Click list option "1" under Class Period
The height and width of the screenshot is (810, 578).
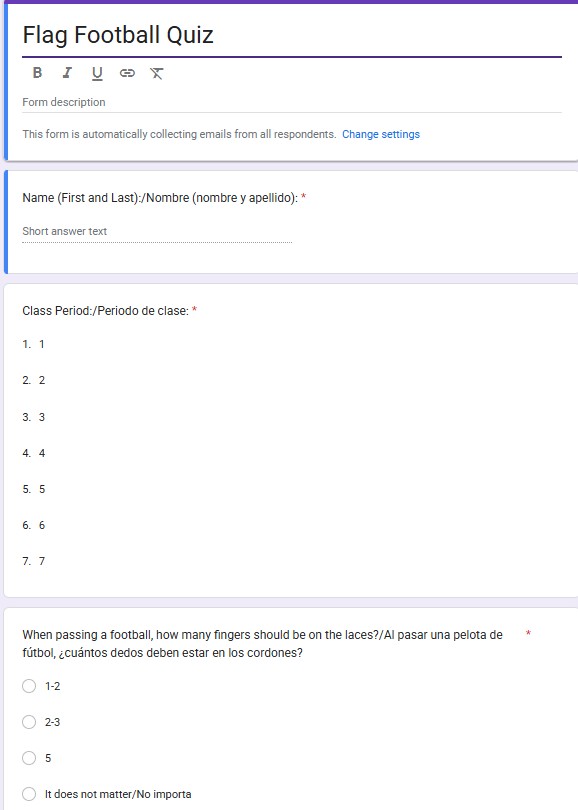(x=41, y=343)
